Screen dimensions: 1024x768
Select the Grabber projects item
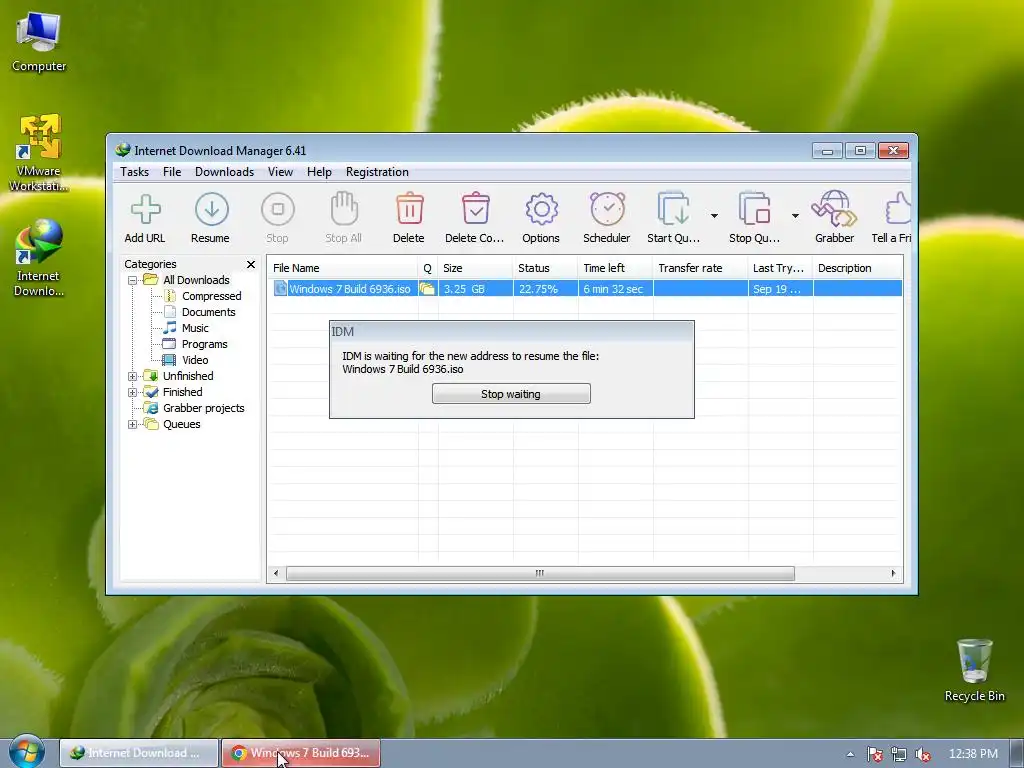[x=203, y=408]
